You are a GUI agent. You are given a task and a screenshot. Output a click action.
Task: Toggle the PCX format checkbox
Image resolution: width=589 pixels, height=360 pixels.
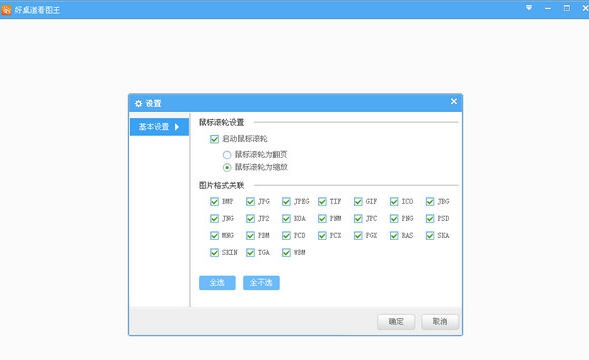[x=322, y=236]
